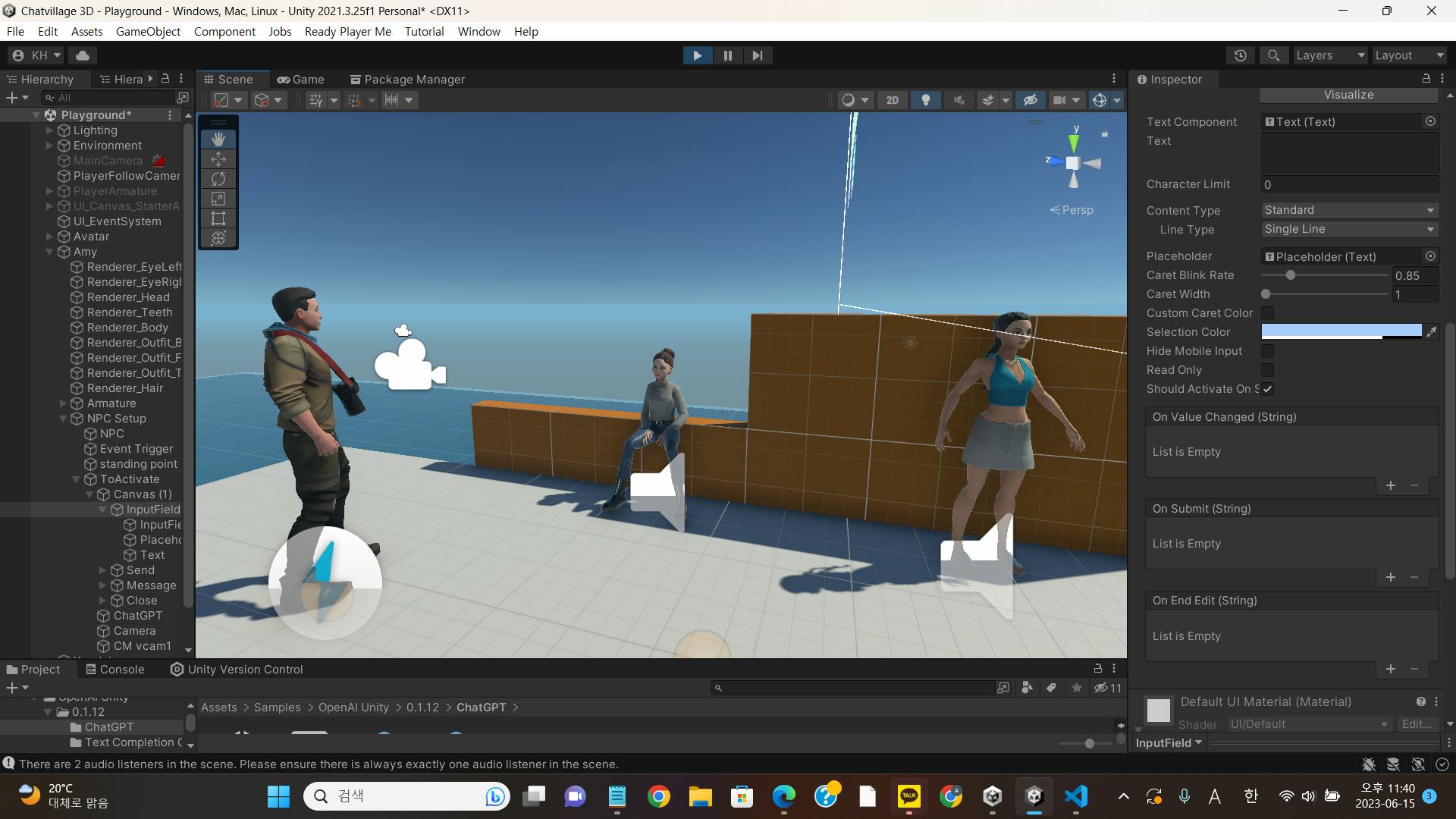
Task: Open the Ready Player Me menu
Action: click(x=347, y=31)
